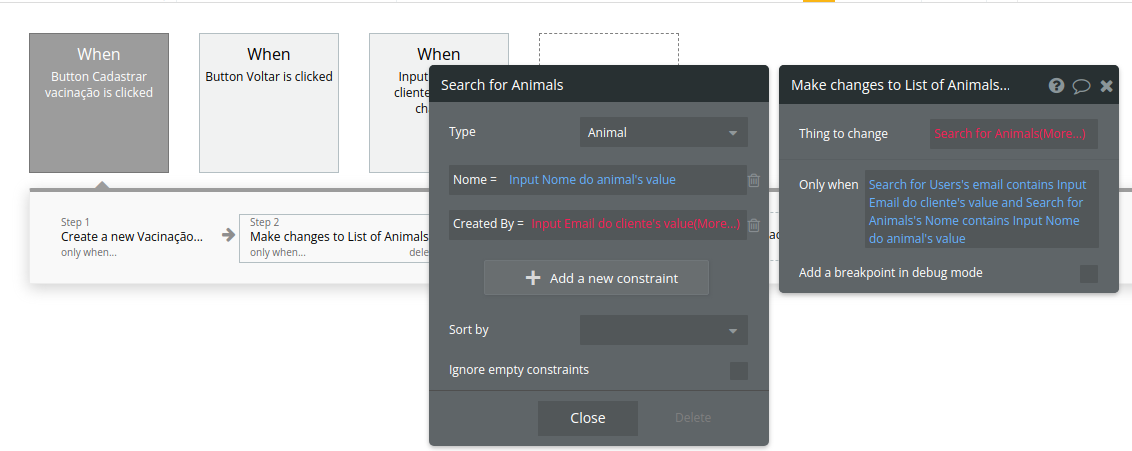Click the arrow between Step 1 and Step 2
The height and width of the screenshot is (451, 1132).
coord(228,235)
